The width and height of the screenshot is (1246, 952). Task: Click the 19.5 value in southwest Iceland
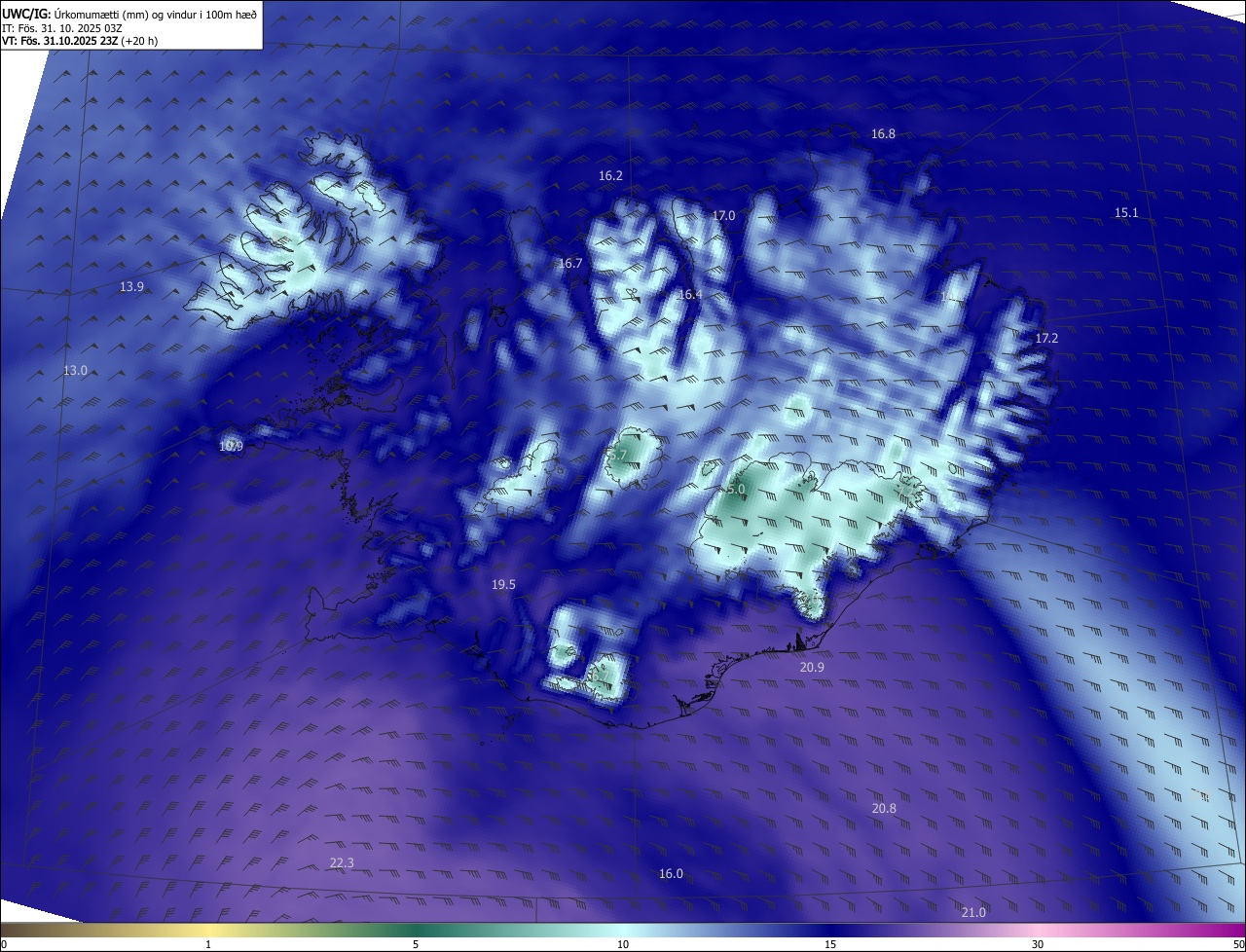(503, 585)
